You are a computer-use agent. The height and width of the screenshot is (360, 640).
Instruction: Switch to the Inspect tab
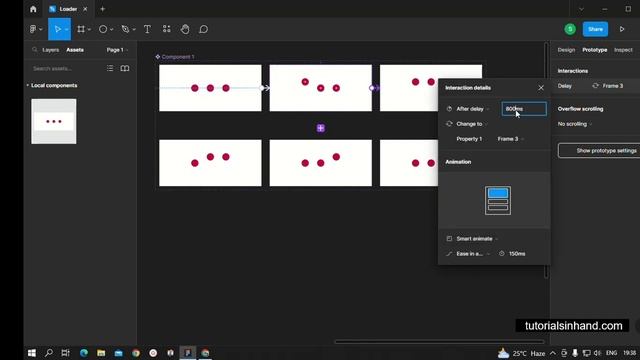click(x=623, y=50)
